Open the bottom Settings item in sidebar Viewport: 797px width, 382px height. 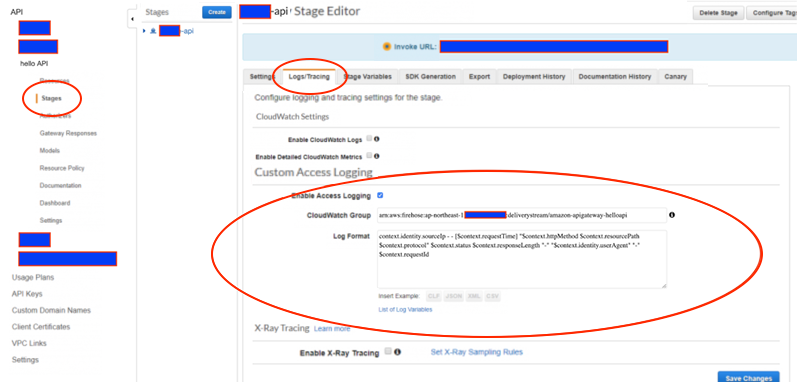[25, 360]
